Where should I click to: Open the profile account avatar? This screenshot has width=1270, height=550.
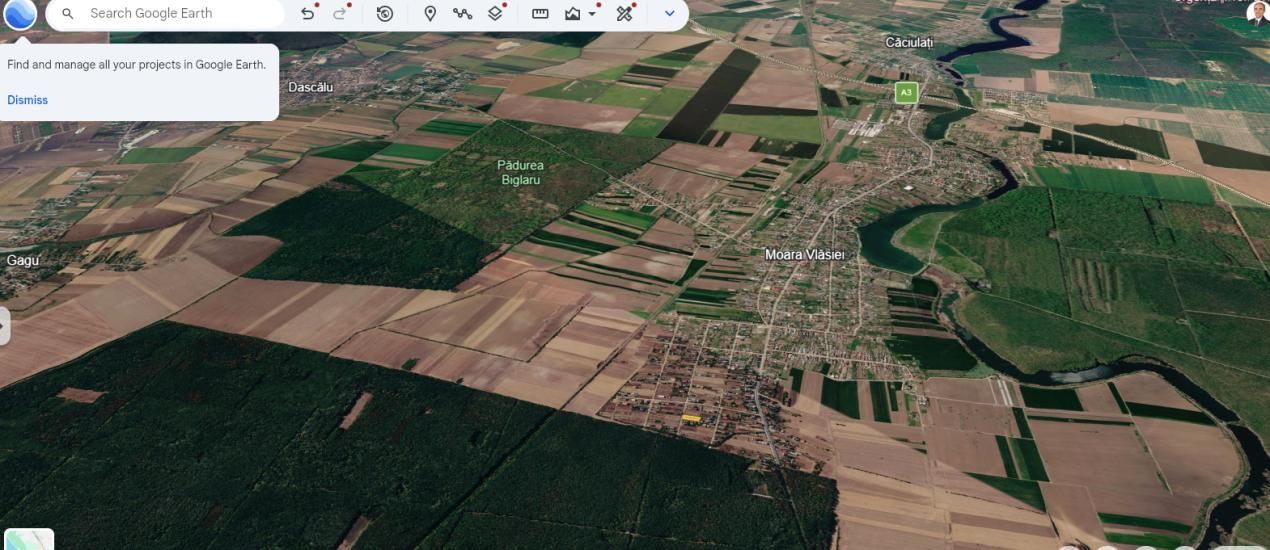[1257, 13]
